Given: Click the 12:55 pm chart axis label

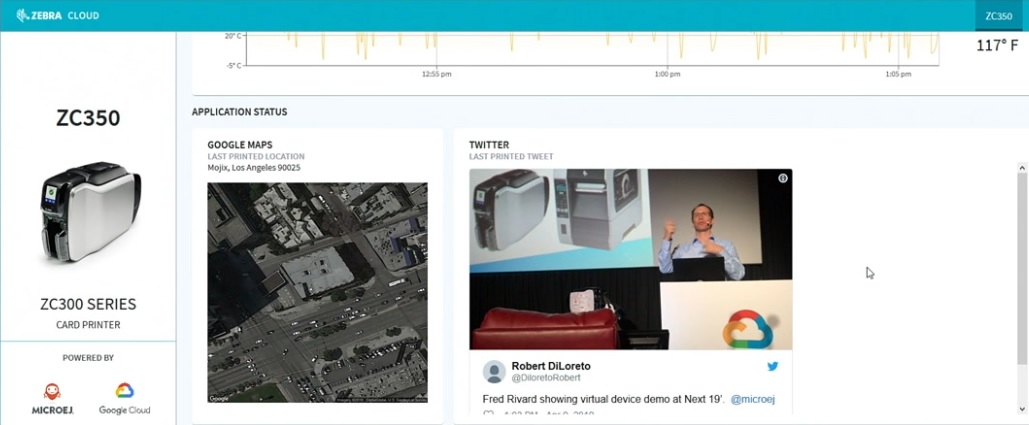Looking at the screenshot, I should click(436, 74).
